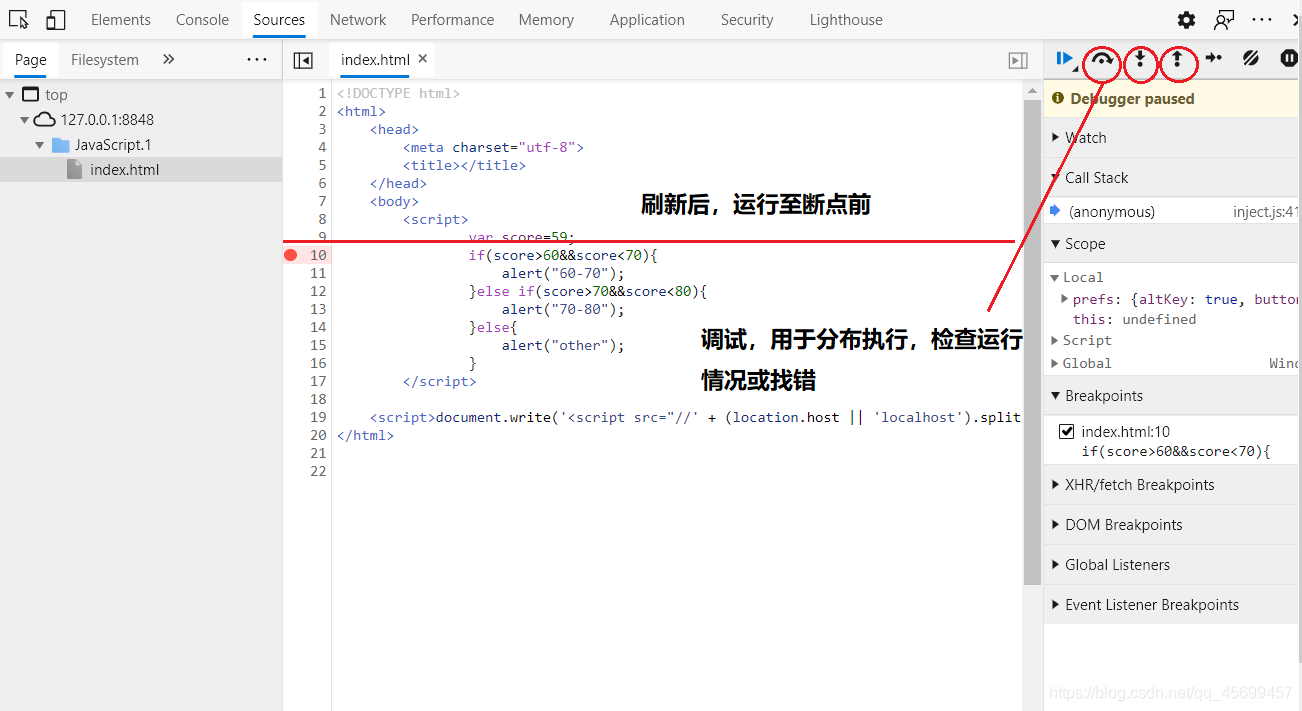The width and height of the screenshot is (1302, 711).
Task: Step into the next function call
Action: click(1140, 60)
